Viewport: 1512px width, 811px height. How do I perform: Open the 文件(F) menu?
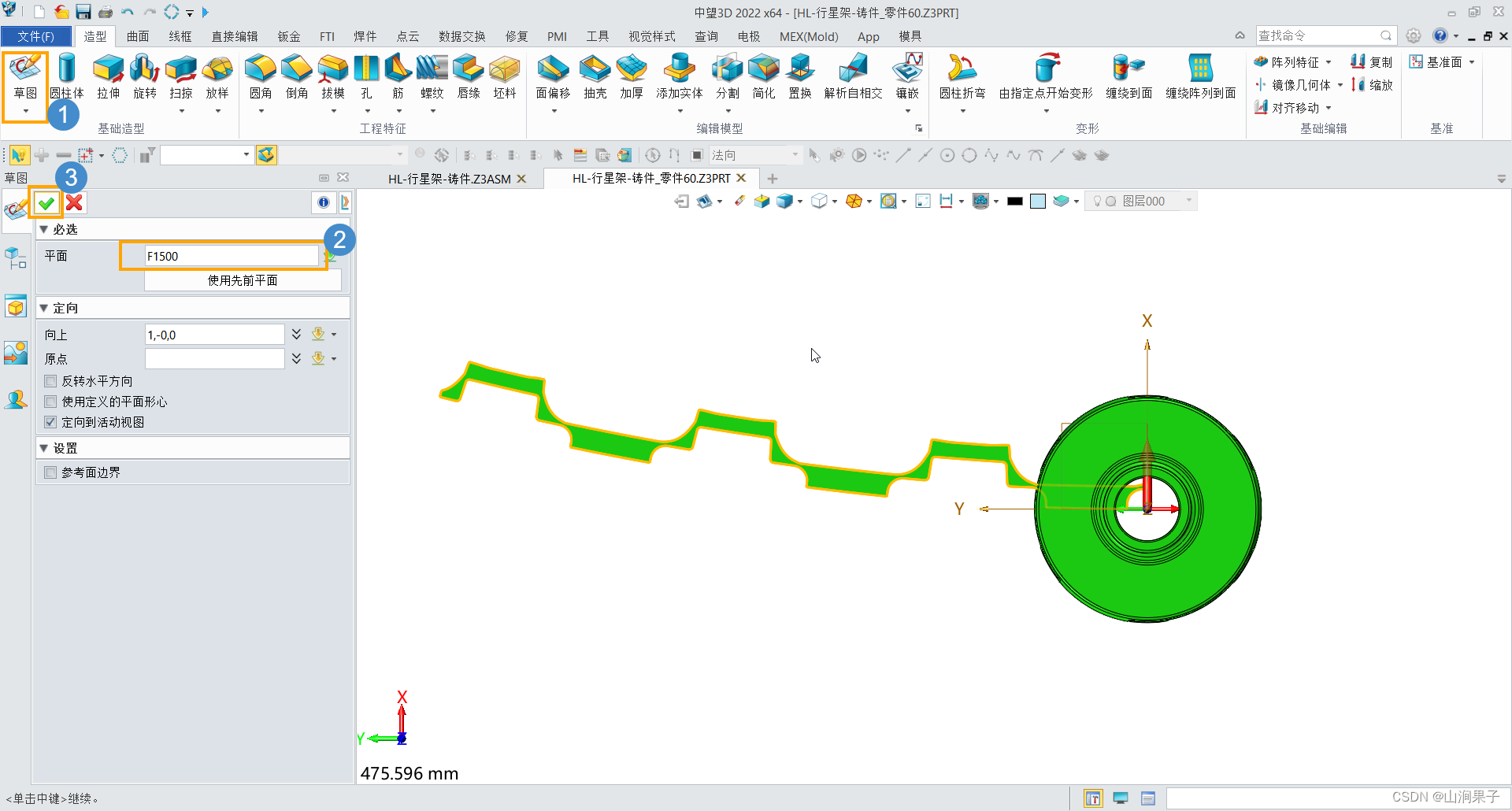(x=36, y=36)
